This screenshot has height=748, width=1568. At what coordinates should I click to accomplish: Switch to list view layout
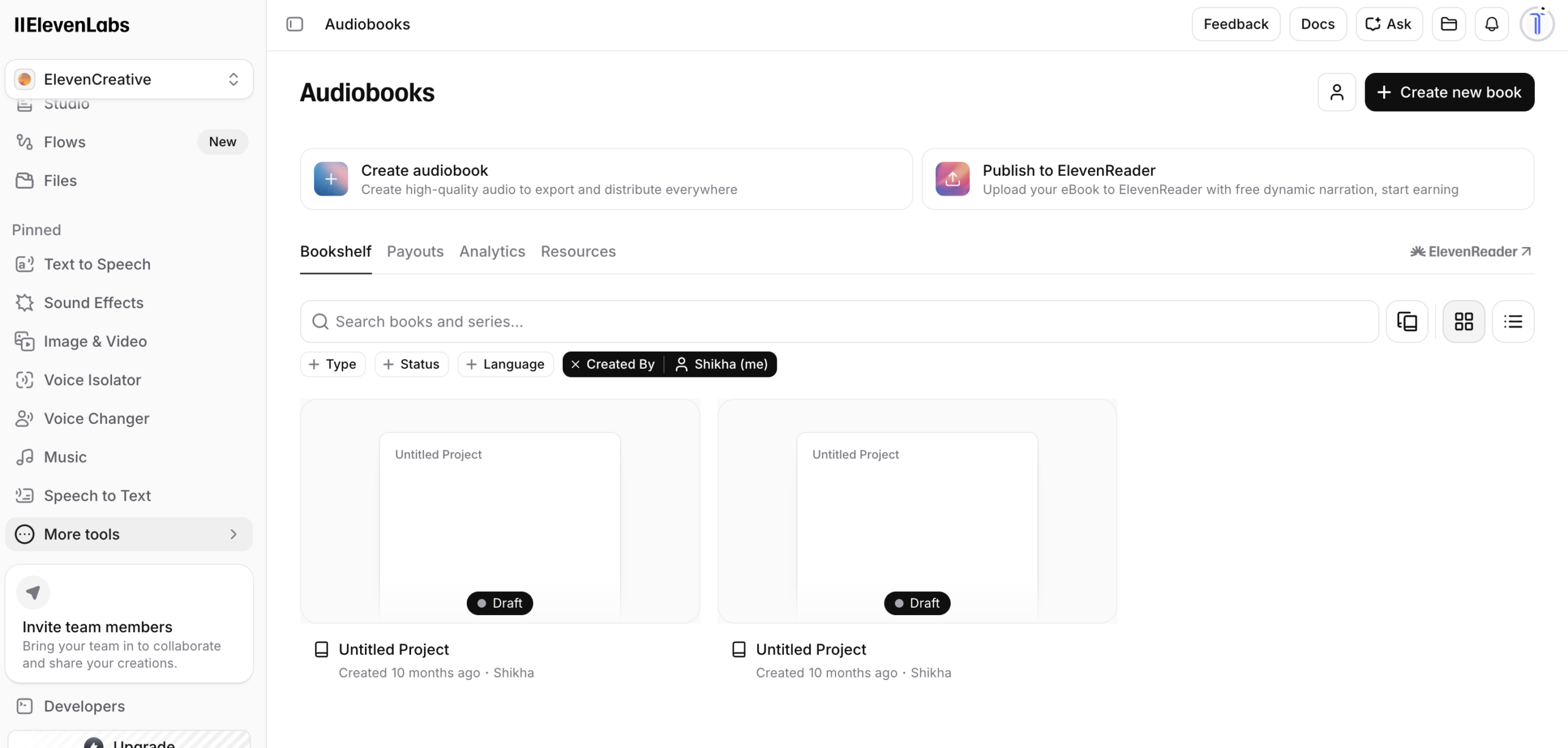pos(1513,322)
